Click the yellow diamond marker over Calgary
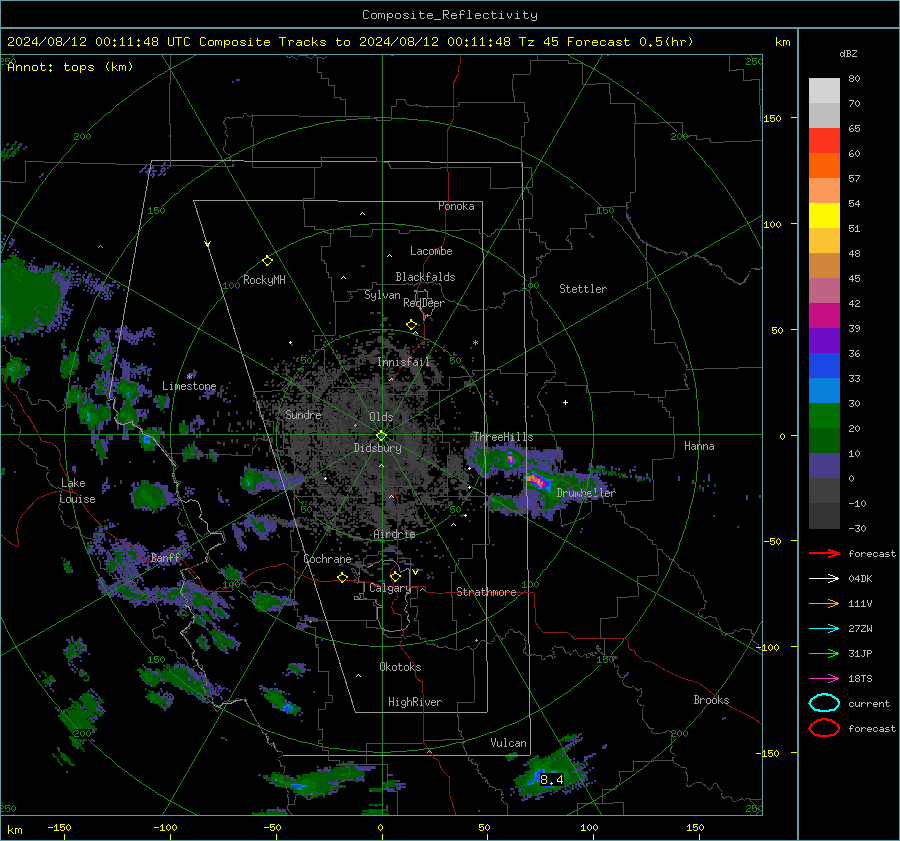 pos(395,576)
